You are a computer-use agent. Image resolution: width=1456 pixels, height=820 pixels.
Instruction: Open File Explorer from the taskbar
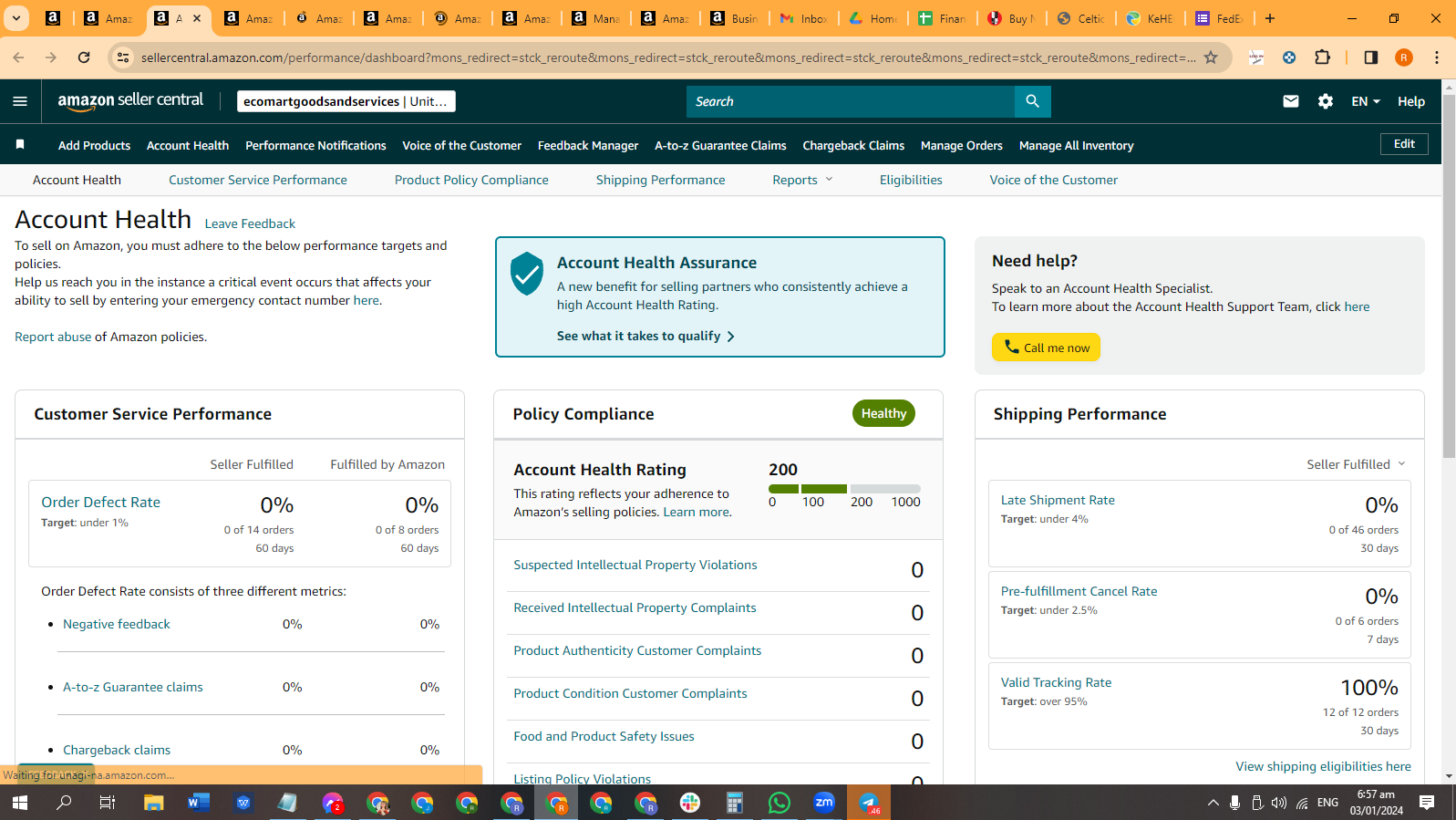[x=153, y=803]
